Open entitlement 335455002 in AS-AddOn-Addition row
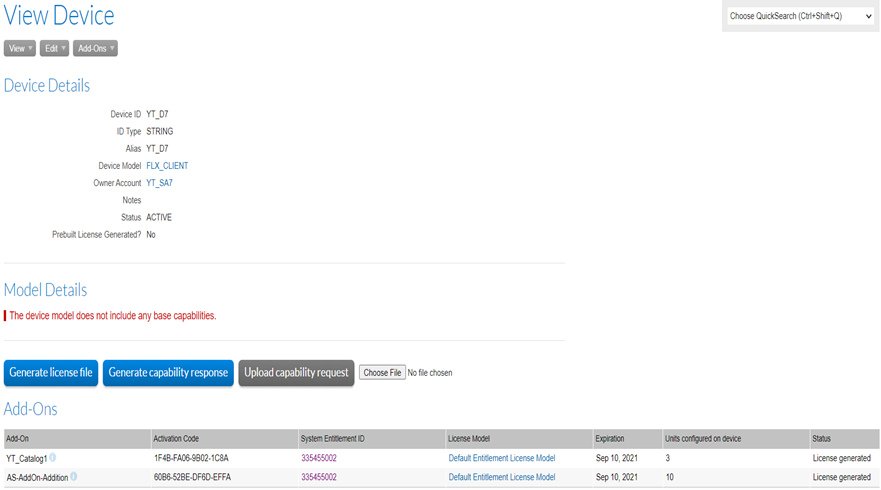 coord(319,477)
